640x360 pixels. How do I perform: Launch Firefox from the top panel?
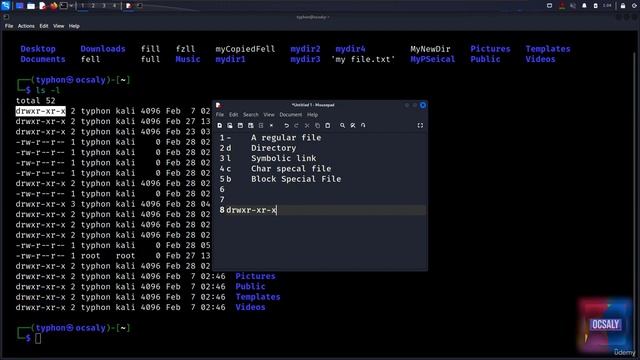tap(53, 6)
